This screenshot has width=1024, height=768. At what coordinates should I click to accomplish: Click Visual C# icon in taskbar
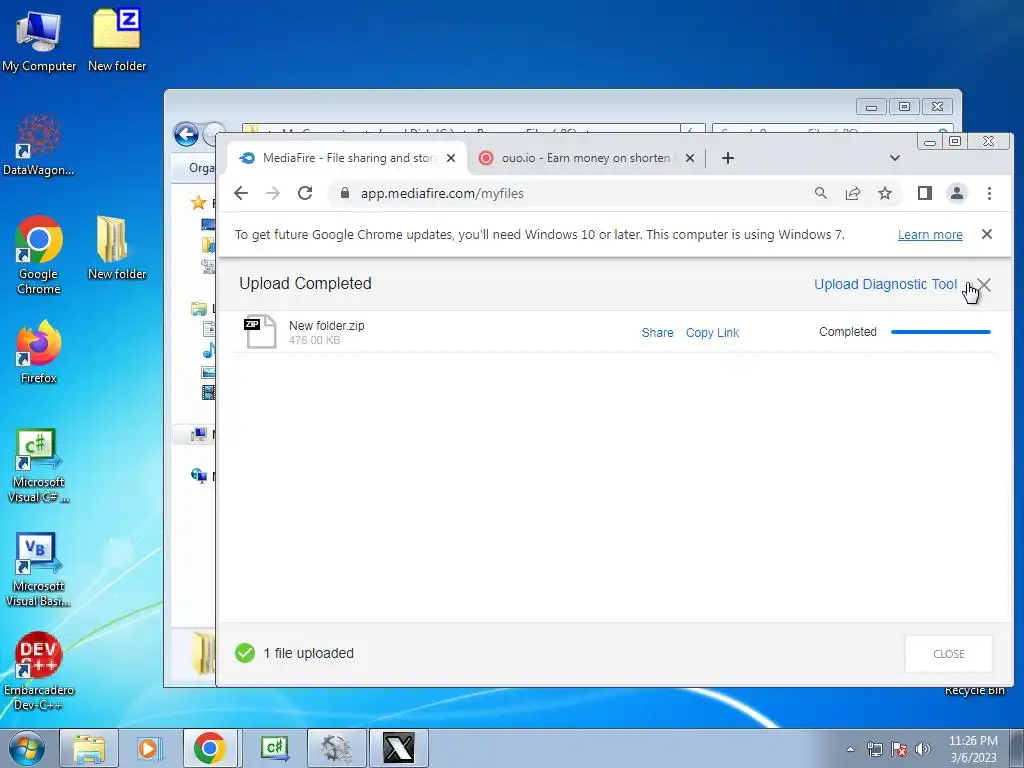tap(275, 748)
